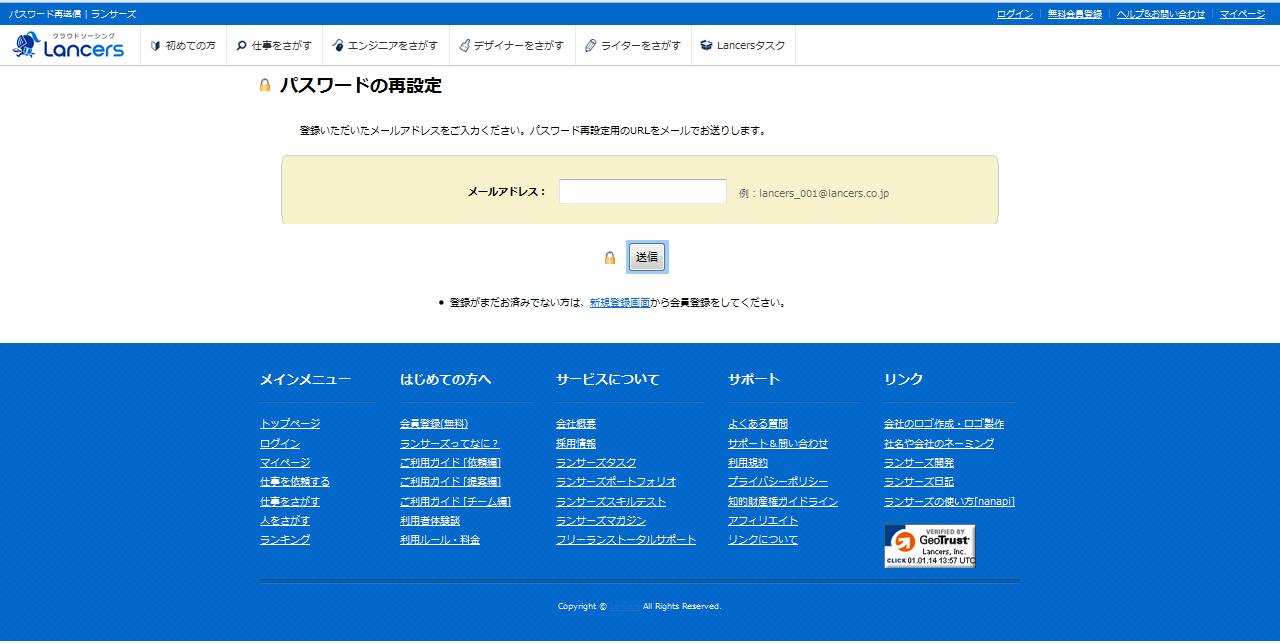Open 会社のロゴ作成・ロゴ製作 link
The image size is (1280, 643).
944,424
